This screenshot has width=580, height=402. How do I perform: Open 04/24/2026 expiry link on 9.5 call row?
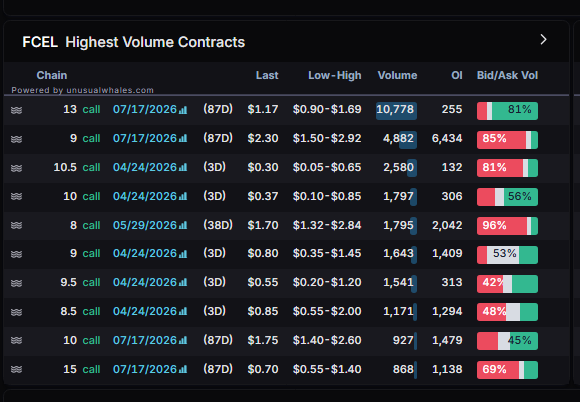coord(145,282)
